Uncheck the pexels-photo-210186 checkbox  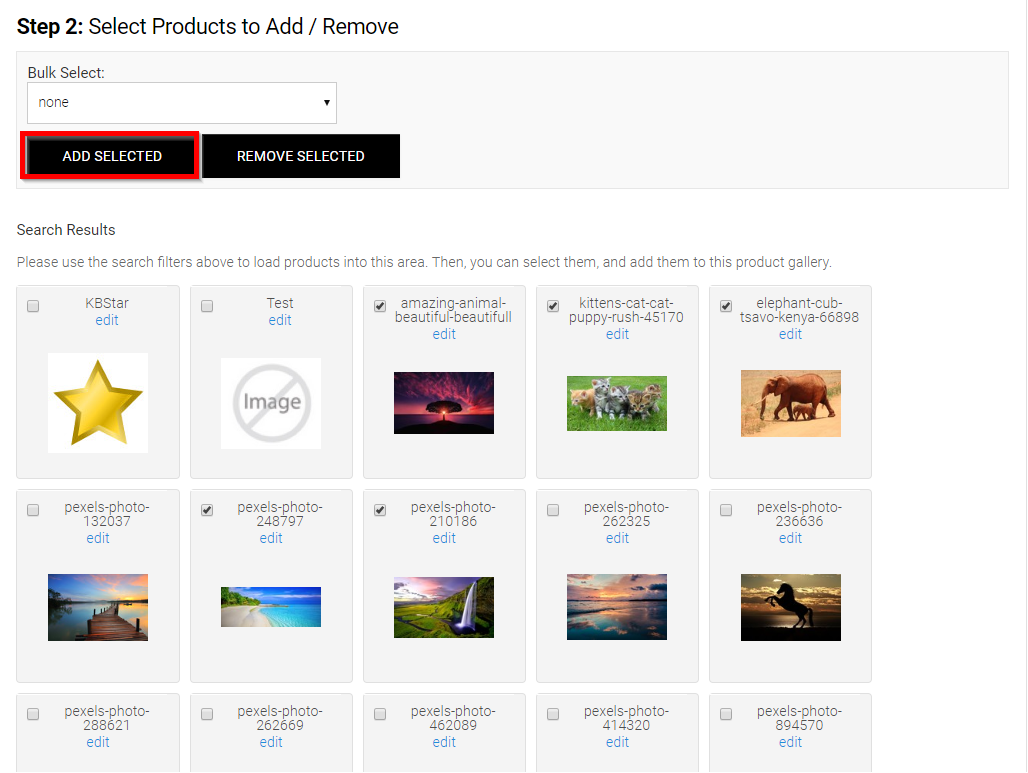(x=379, y=510)
